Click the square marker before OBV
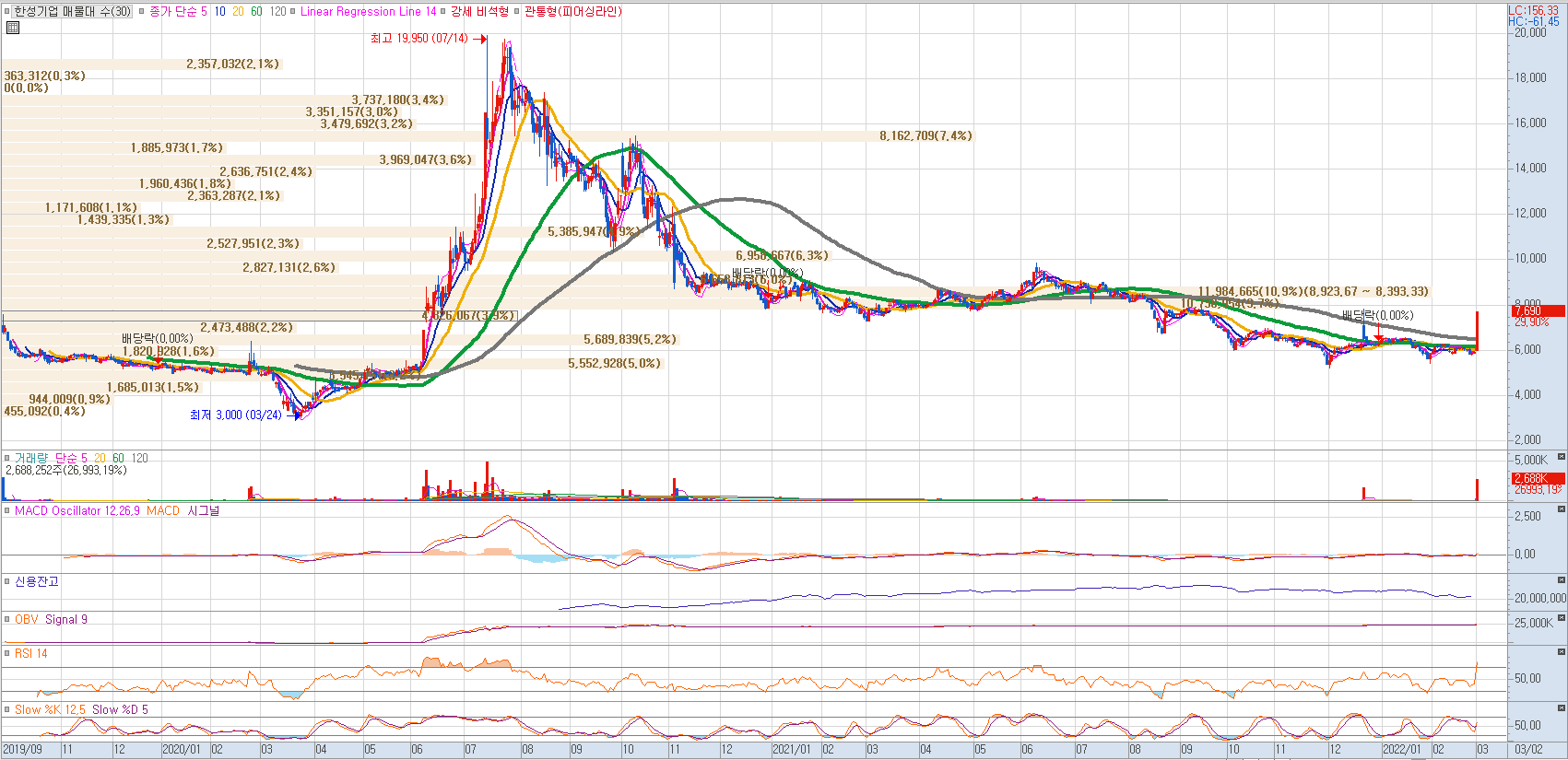Image resolution: width=1568 pixels, height=760 pixels. pyautogui.click(x=7, y=619)
